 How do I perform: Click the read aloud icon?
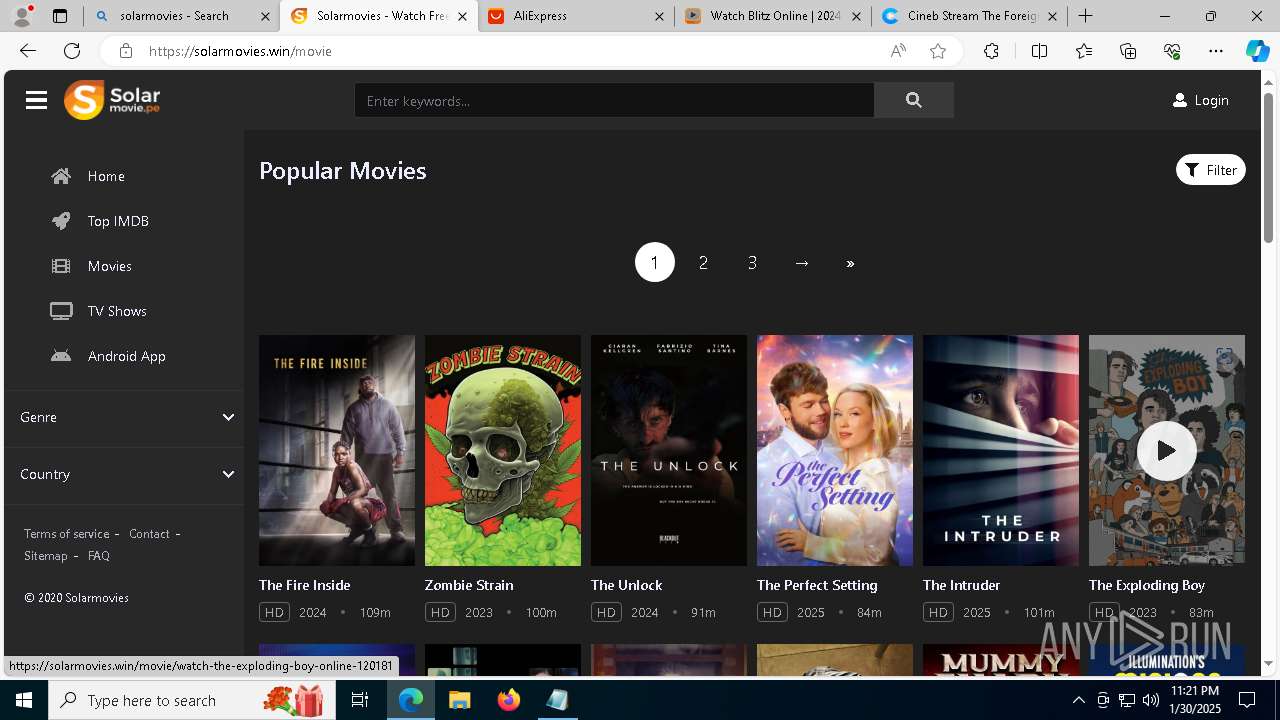pyautogui.click(x=898, y=51)
